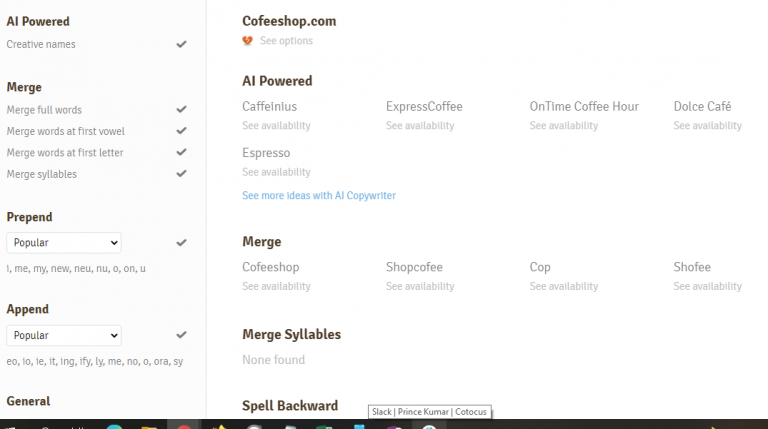Click the Merge full words label
Image resolution: width=768 pixels, height=429 pixels.
point(44,110)
